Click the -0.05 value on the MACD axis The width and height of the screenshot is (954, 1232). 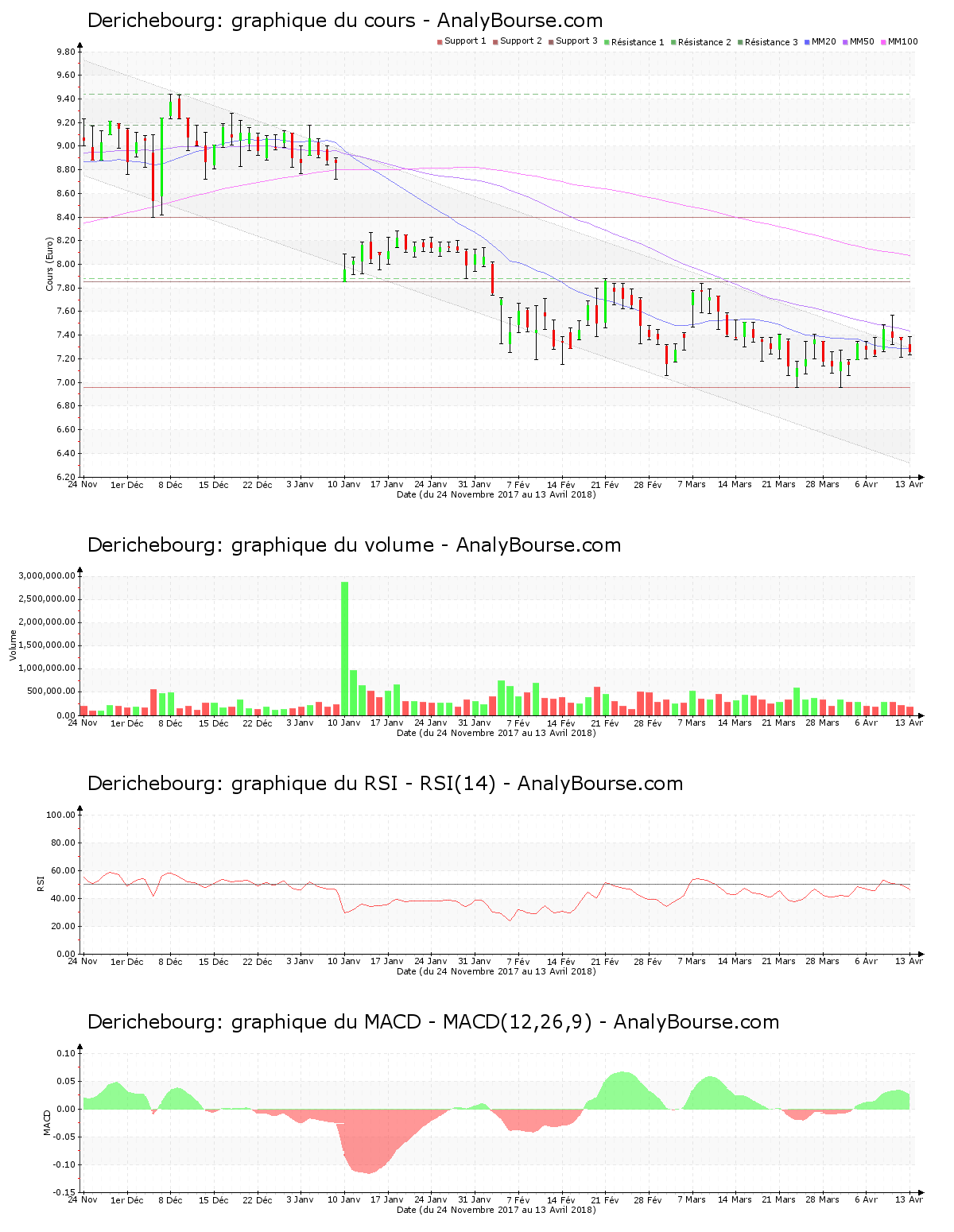coord(64,1137)
